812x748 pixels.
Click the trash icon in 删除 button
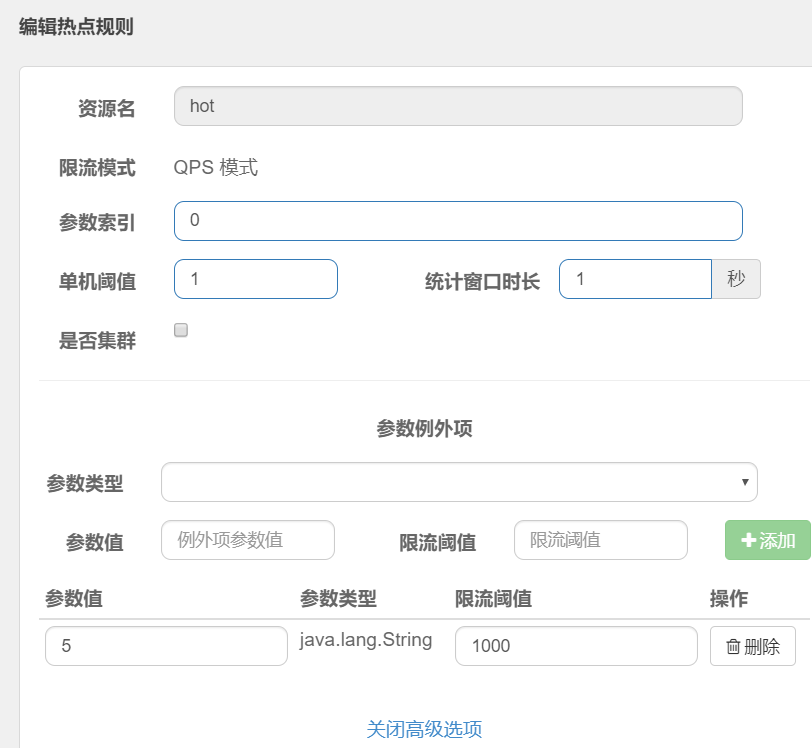tap(732, 647)
